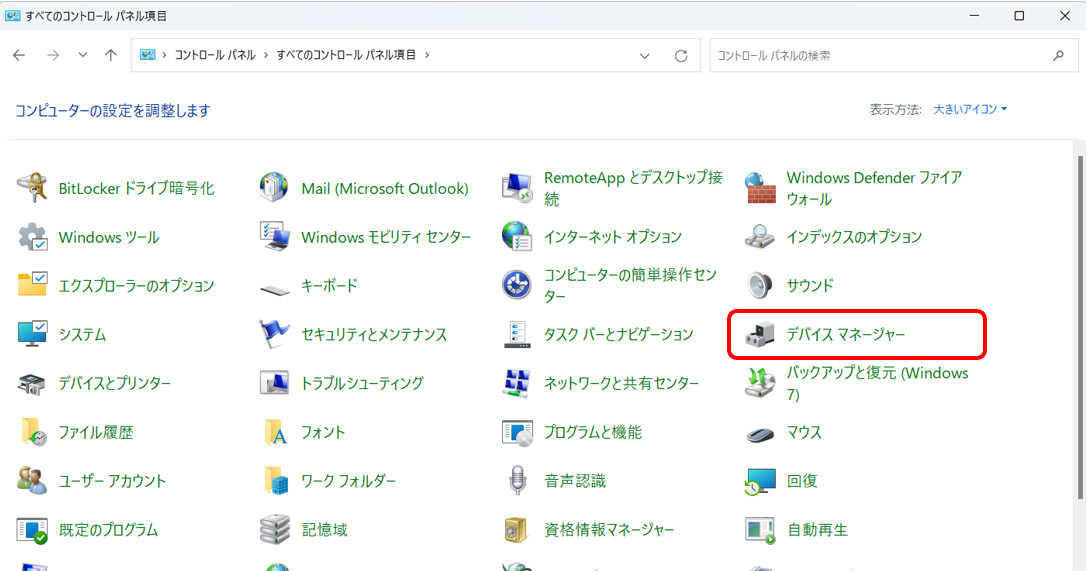
Task: Expand the chevron after すべてのコントロール パネル項目 breadcrumb
Action: coord(427,55)
